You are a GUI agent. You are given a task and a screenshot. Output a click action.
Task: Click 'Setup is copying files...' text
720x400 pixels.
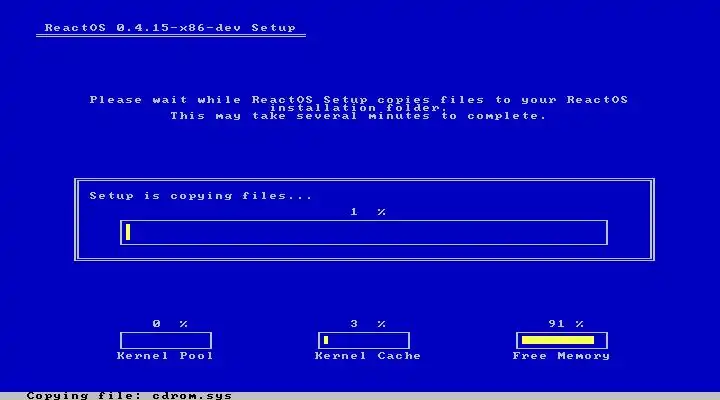201,196
